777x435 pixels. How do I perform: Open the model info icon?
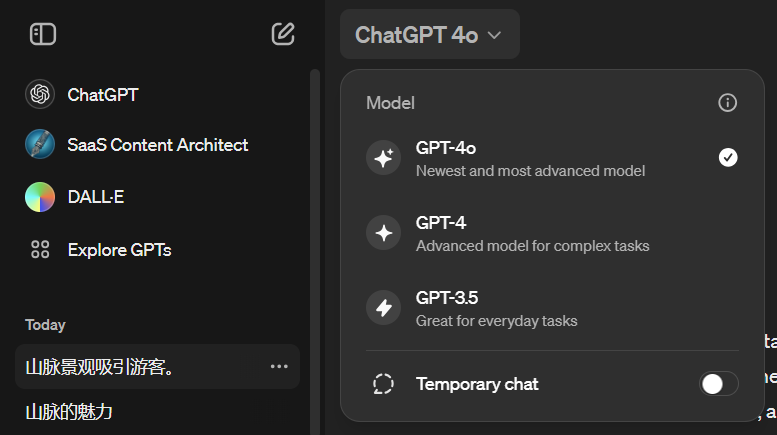tap(727, 103)
